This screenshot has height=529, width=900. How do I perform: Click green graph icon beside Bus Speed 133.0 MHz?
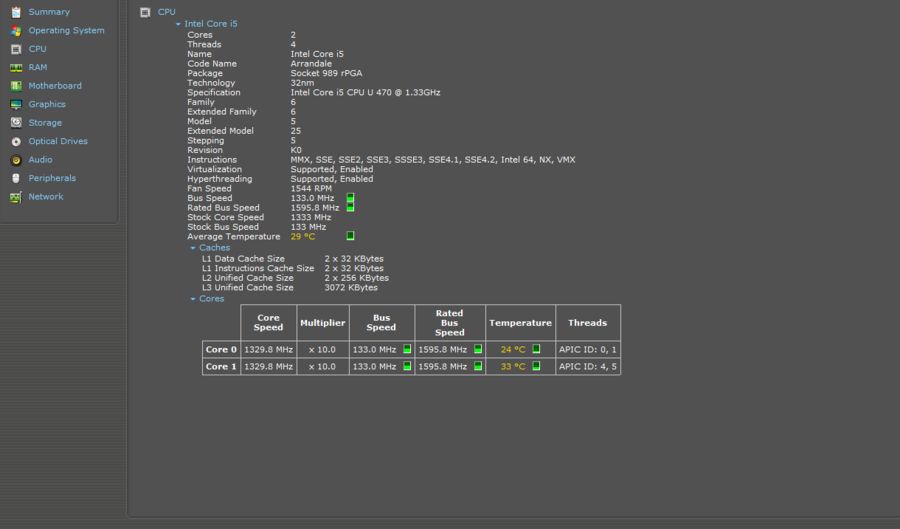350,198
